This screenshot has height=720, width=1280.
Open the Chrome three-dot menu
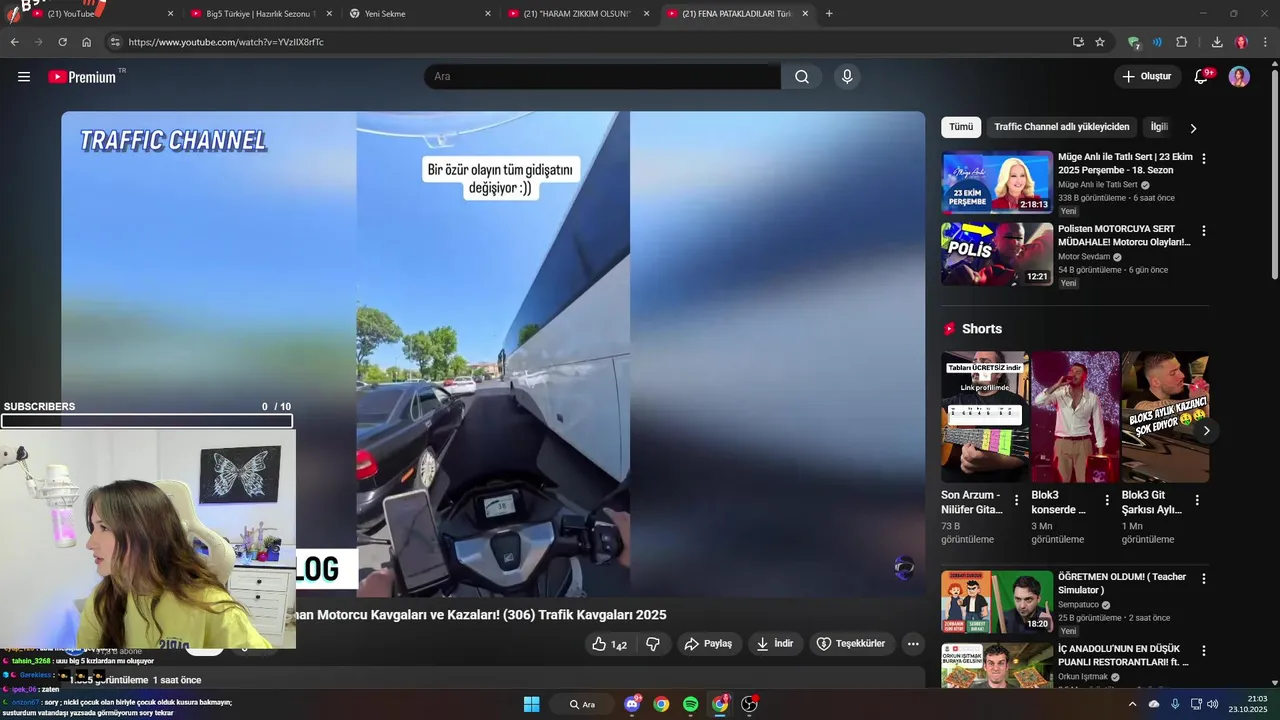[1266, 42]
